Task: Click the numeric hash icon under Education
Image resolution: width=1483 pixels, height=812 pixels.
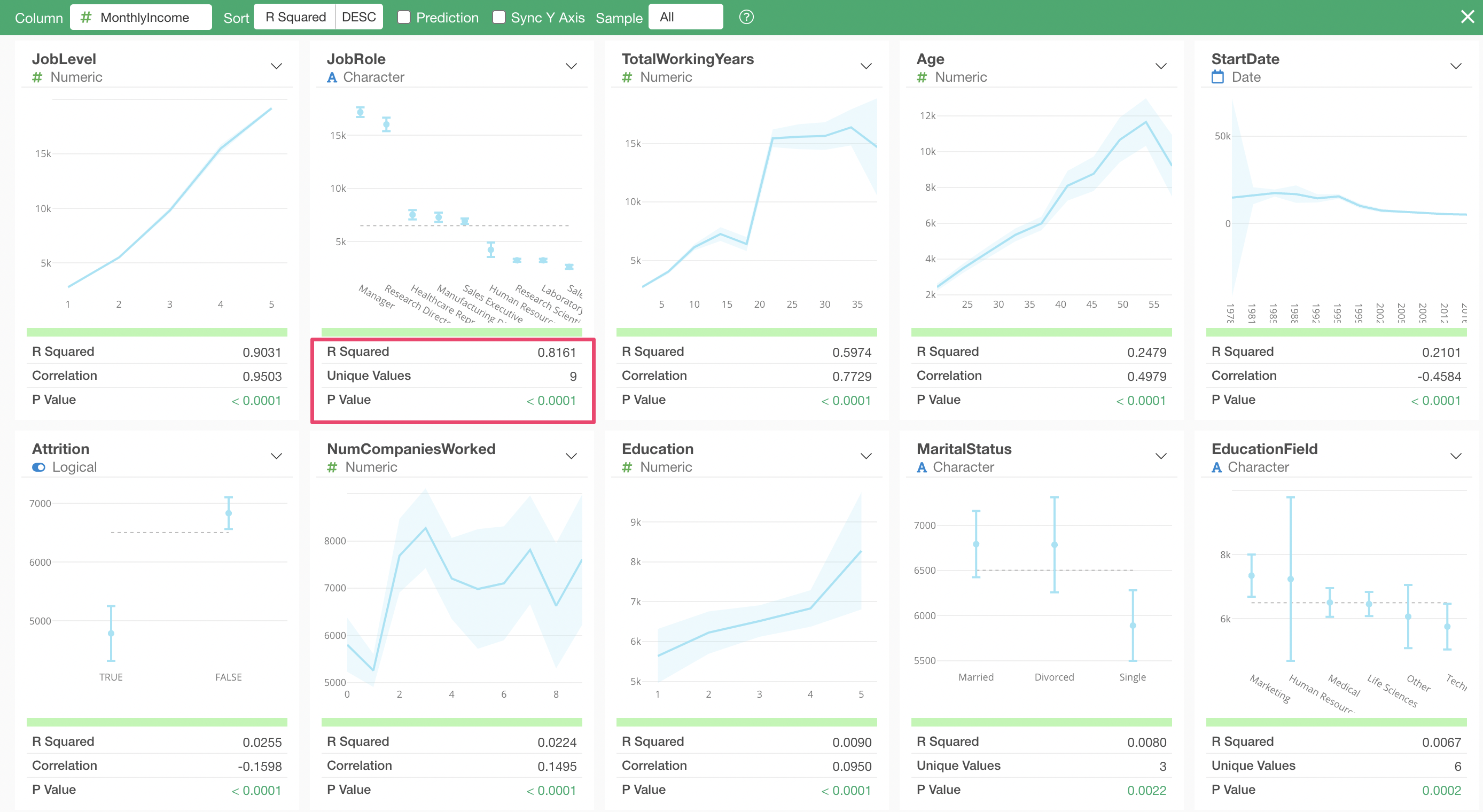Action: coord(627,467)
